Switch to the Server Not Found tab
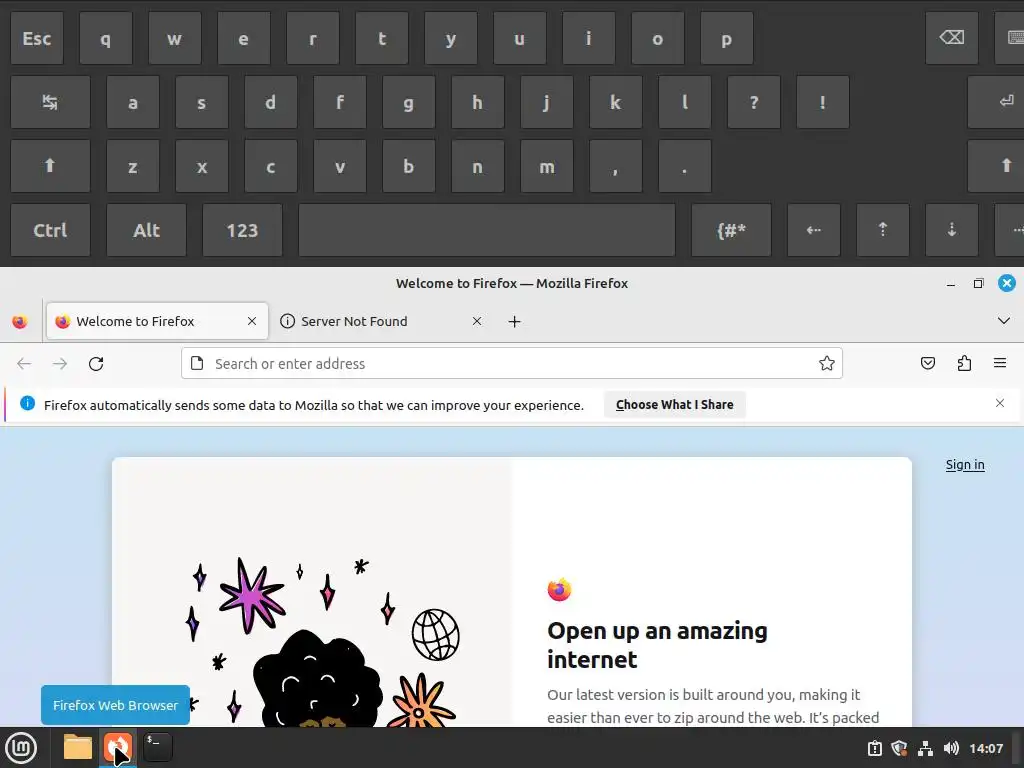Image resolution: width=1024 pixels, height=768 pixels. pyautogui.click(x=381, y=321)
